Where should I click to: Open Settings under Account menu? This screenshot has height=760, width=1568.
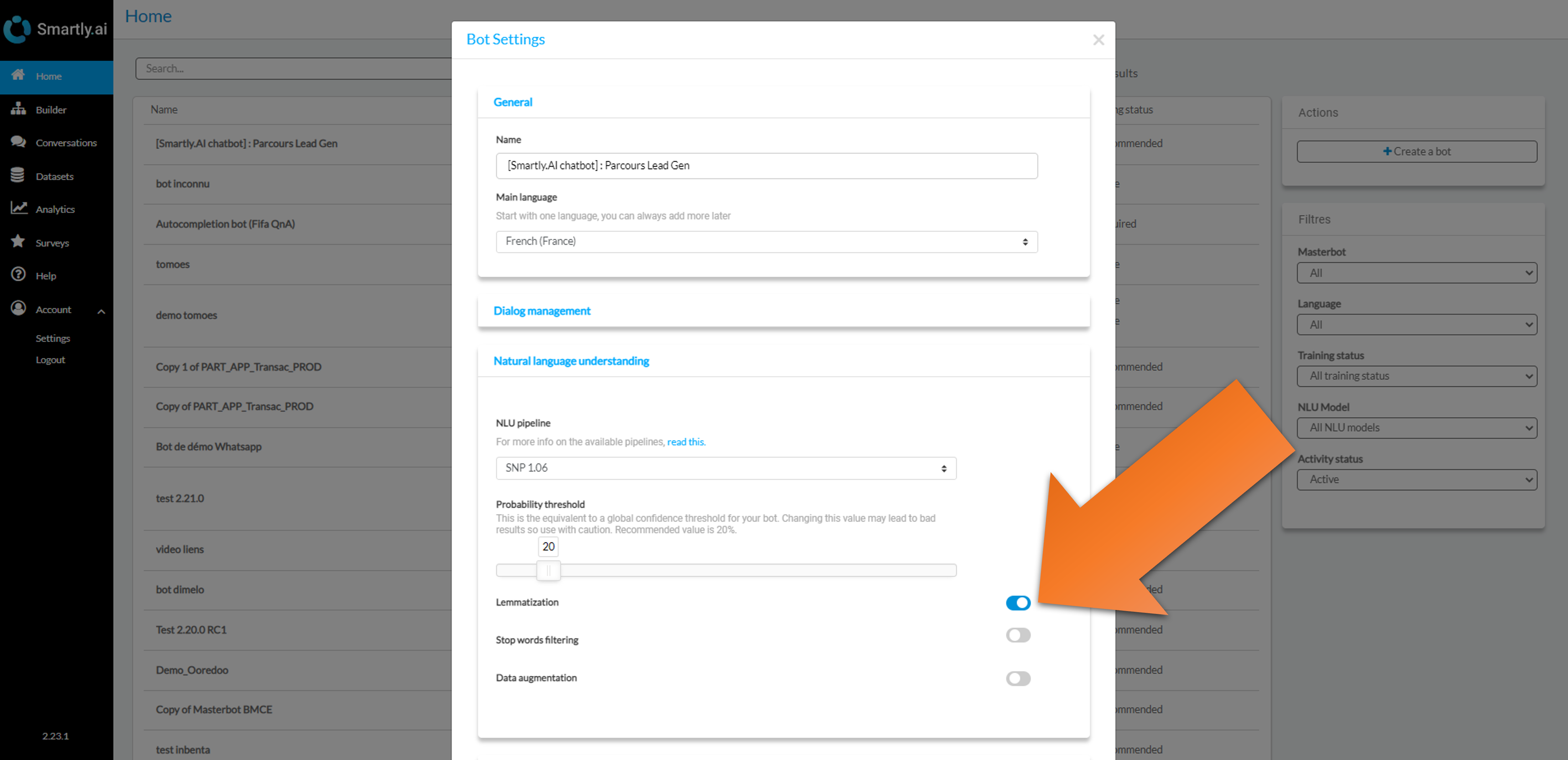(53, 338)
